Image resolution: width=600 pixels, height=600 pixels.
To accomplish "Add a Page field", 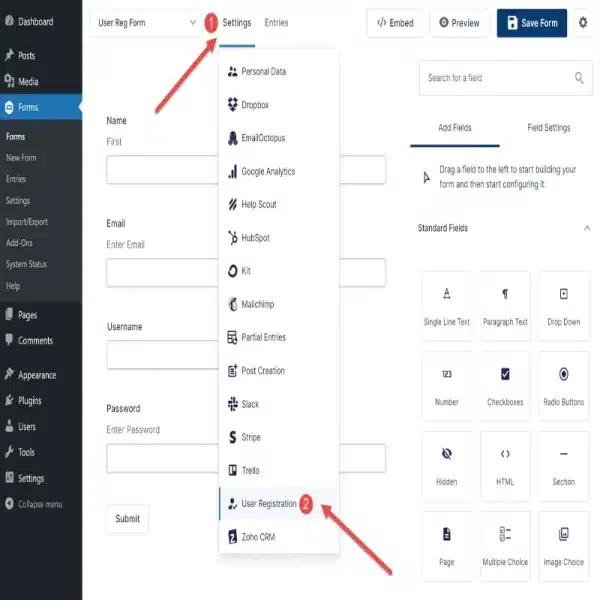I will click(x=447, y=546).
